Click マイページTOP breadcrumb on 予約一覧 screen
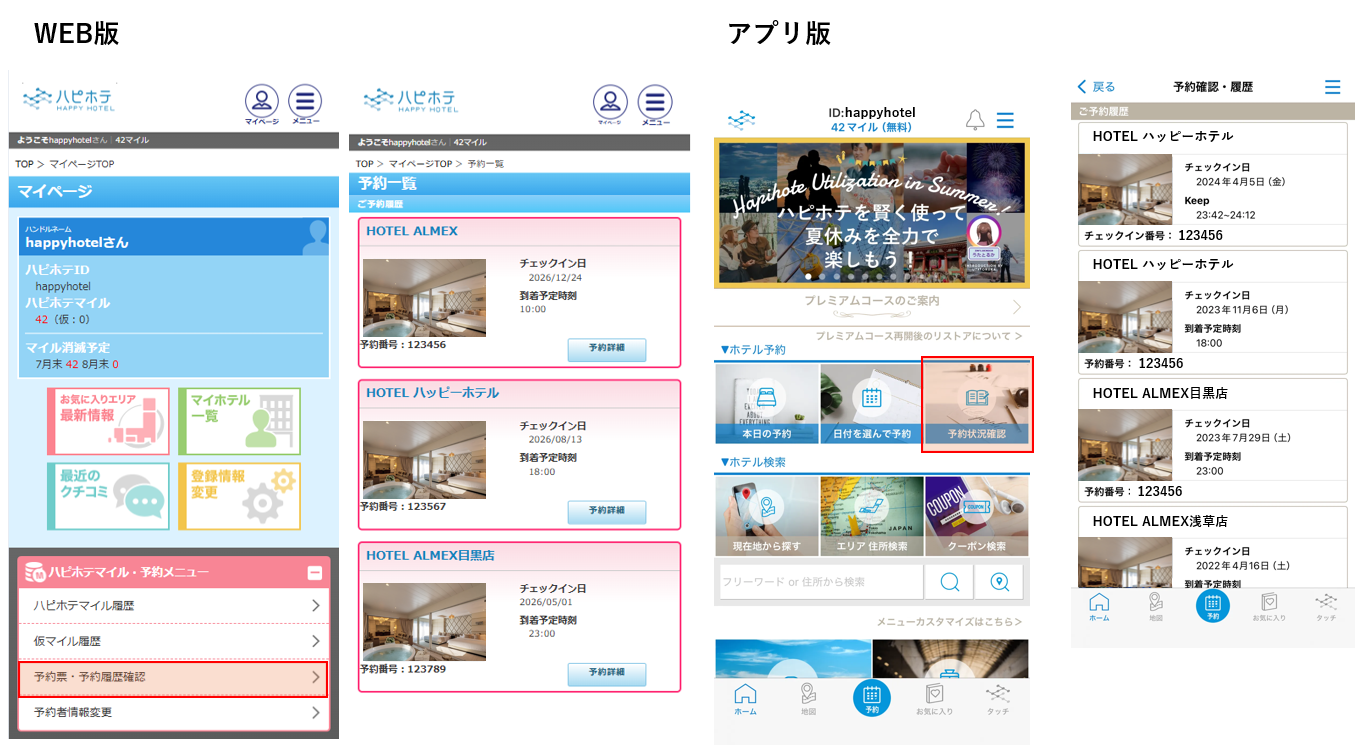1369x747 pixels. coord(420,163)
